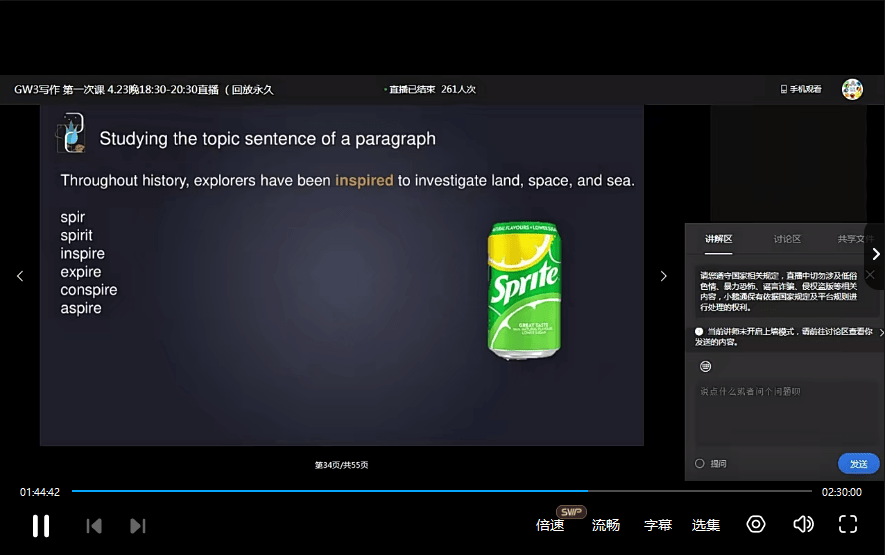The width and height of the screenshot is (885, 555).
Task: Click the total duration 02:30:00
Action: point(842,492)
